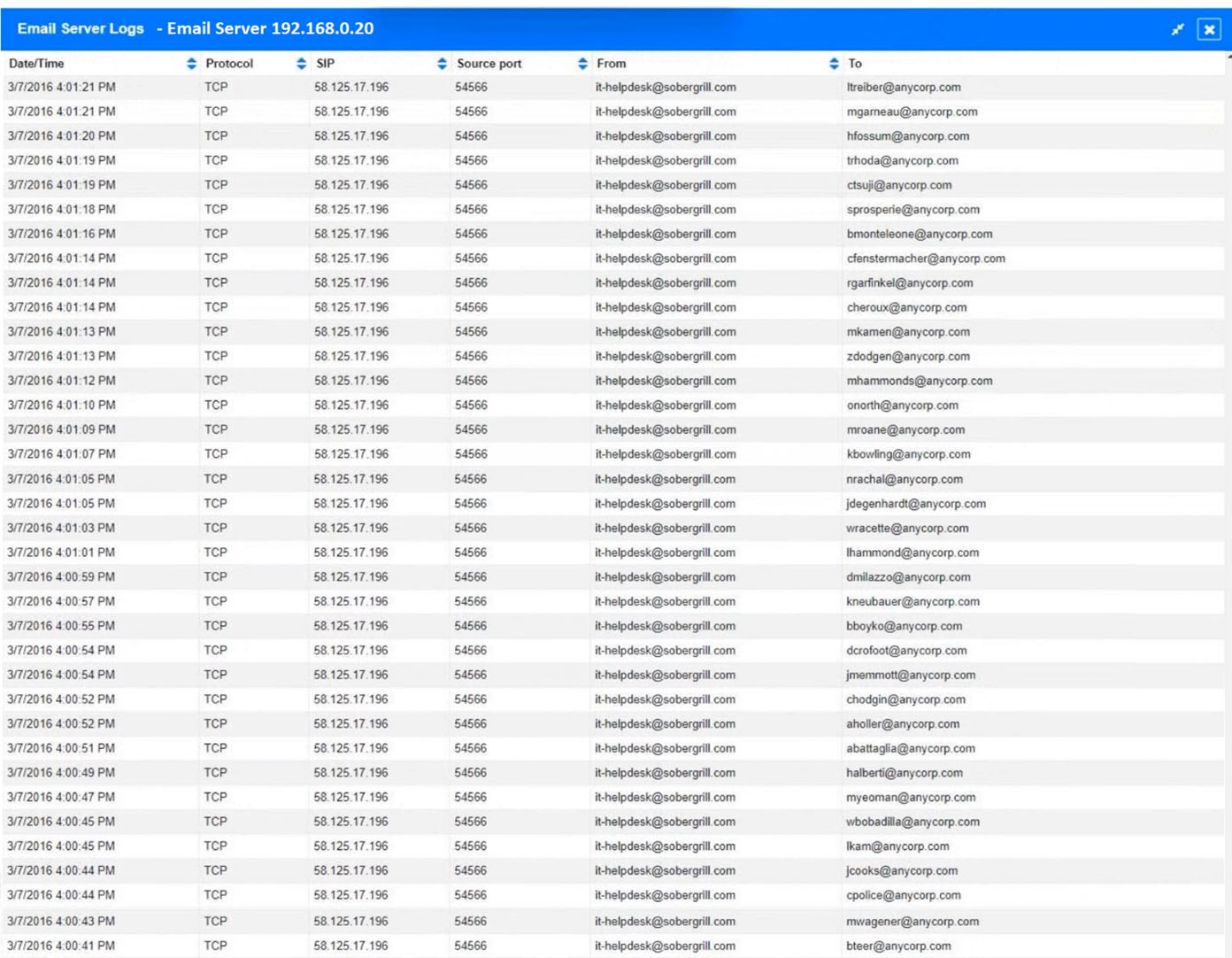Click timestamp 3/7/2016 4:01:18 PM
Viewport: 1232px width, 958px height.
pyautogui.click(x=62, y=210)
